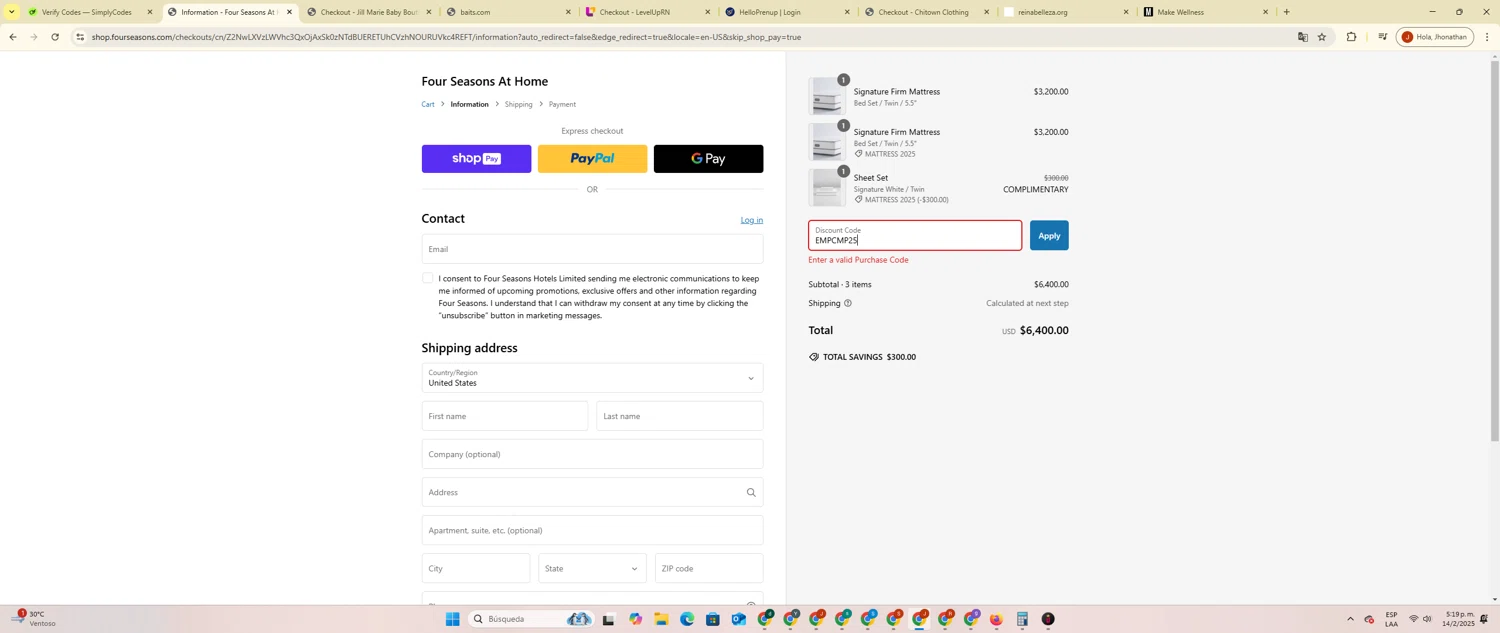Open the taskbar clock and date
Viewport: 1500px width, 633px height.
coord(1457,619)
